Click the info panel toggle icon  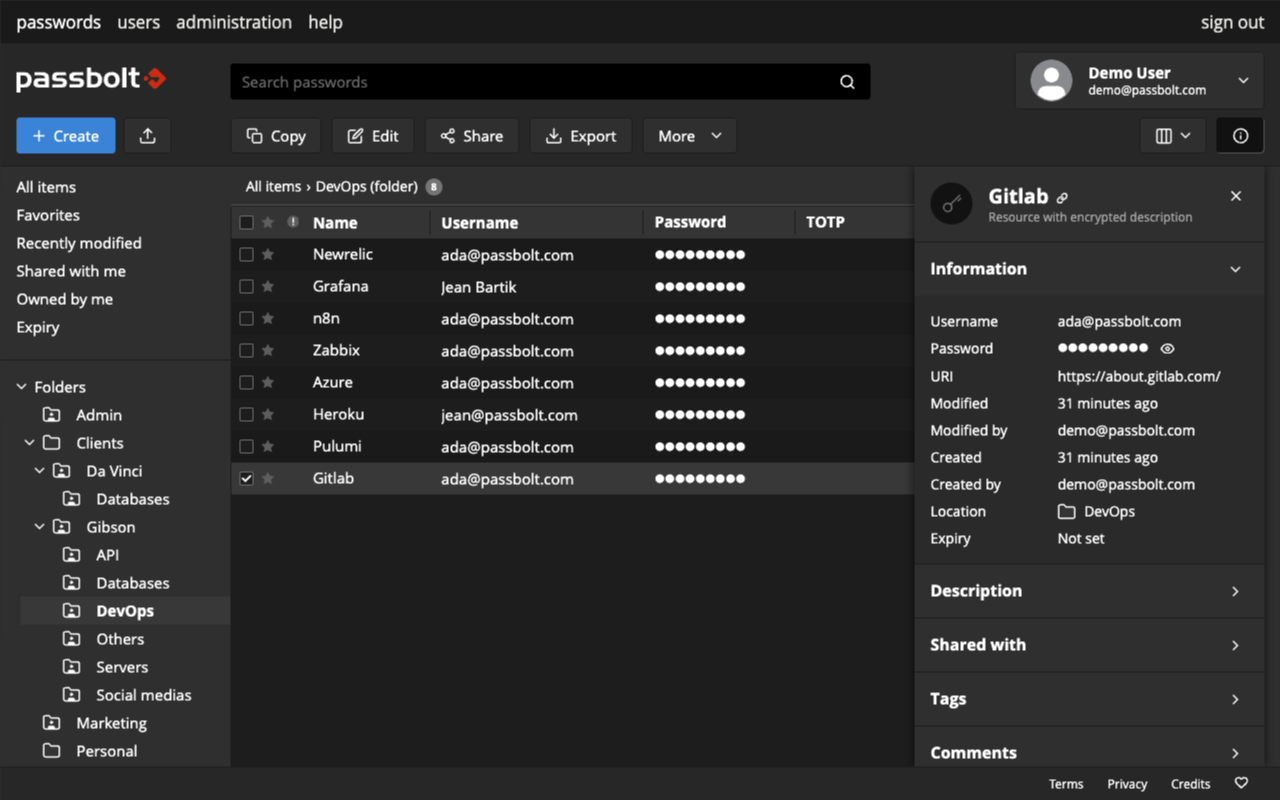tap(1239, 135)
